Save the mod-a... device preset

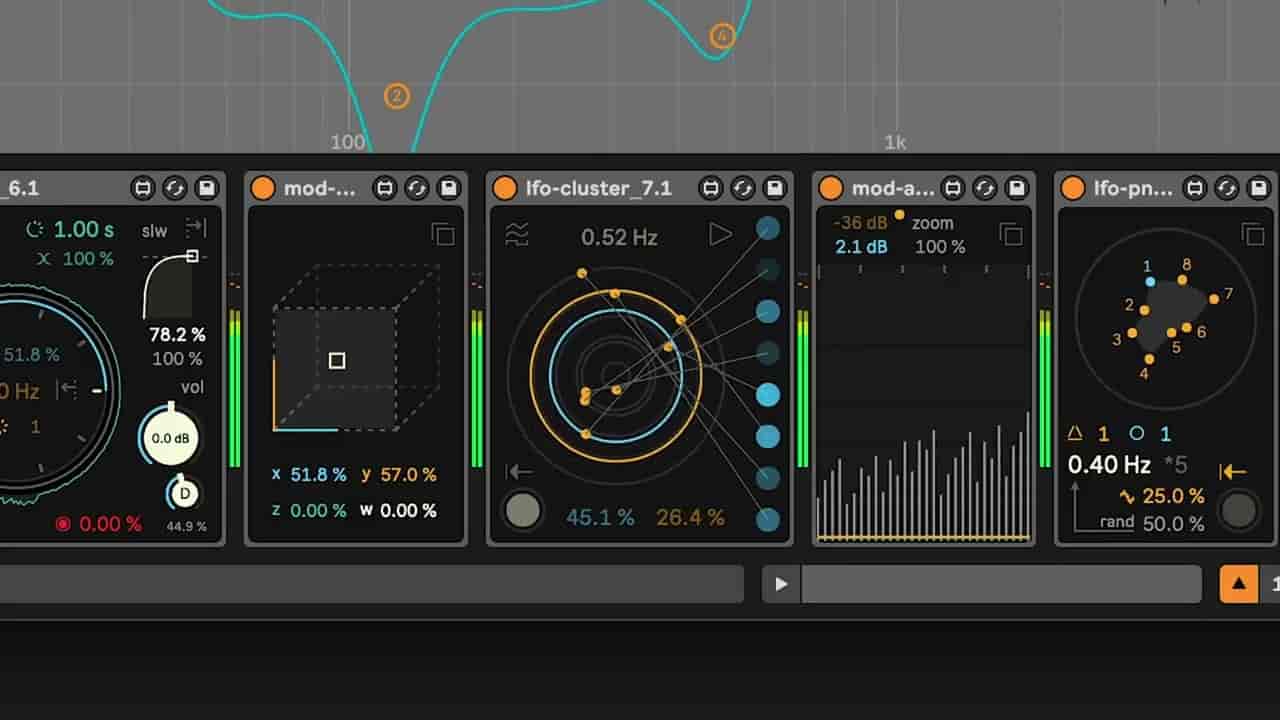tap(1017, 188)
